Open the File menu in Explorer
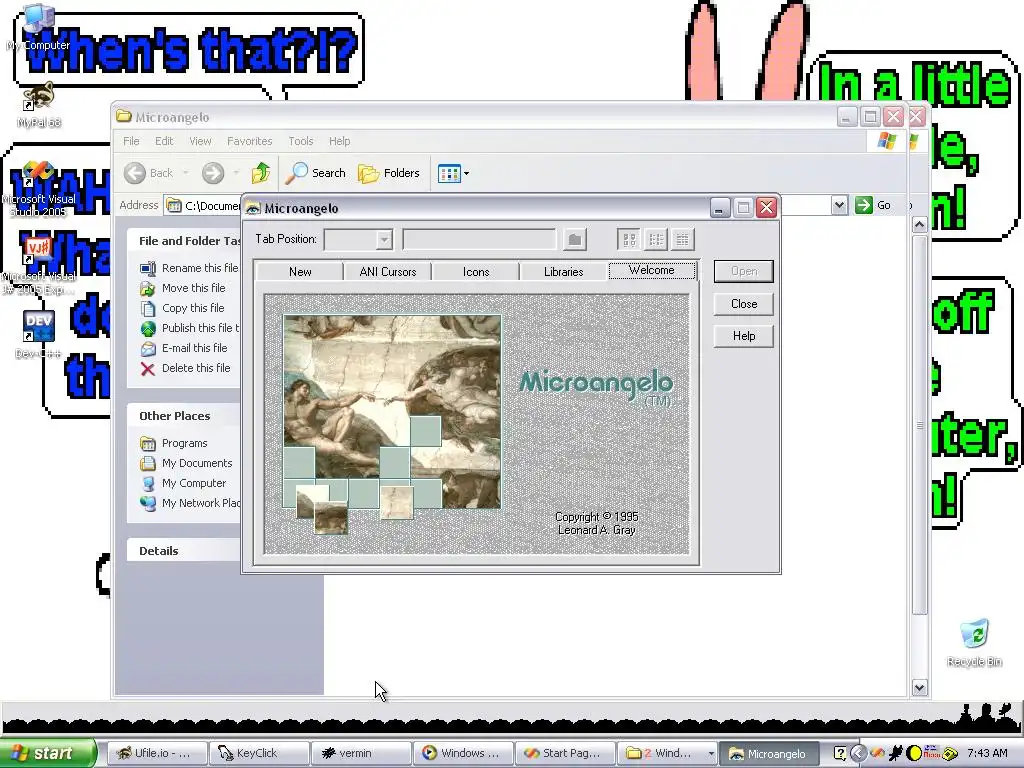The height and width of the screenshot is (768, 1024). [x=131, y=141]
